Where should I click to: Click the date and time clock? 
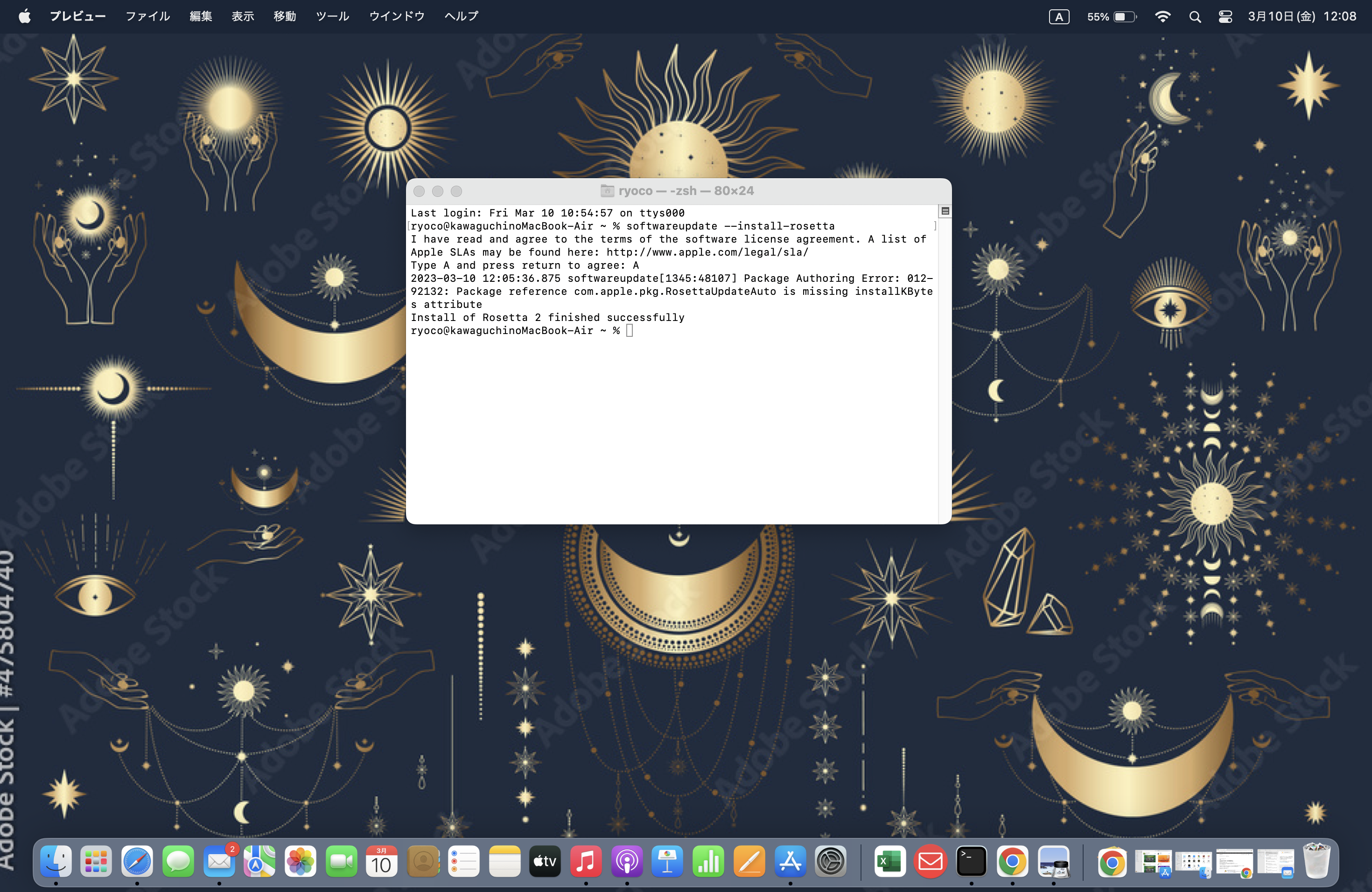[x=1302, y=16]
